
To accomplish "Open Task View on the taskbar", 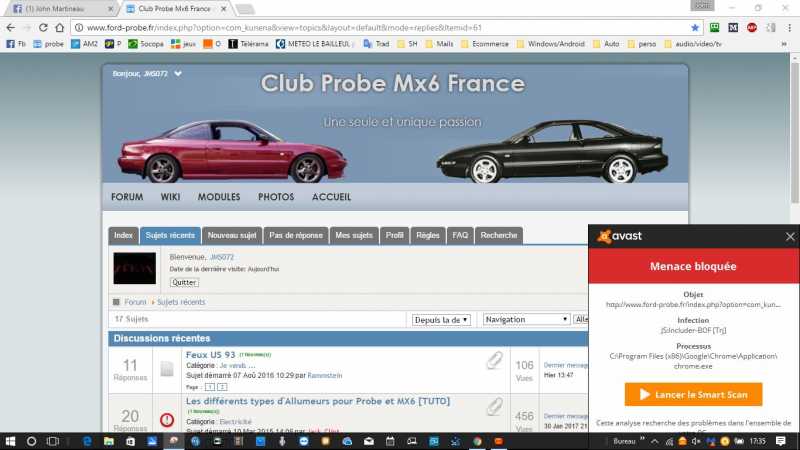I will pos(53,441).
